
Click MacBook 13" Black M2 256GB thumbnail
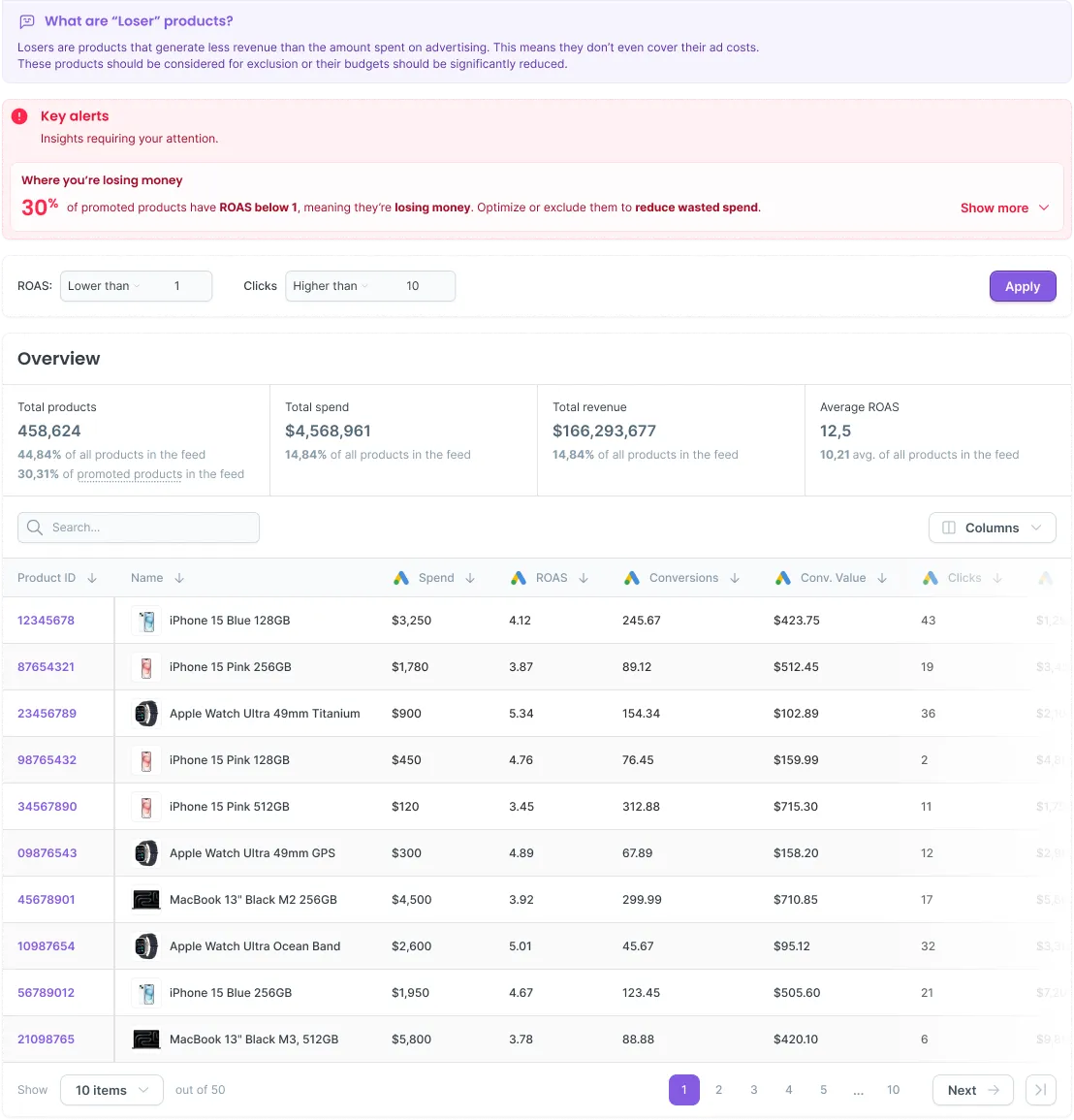(x=146, y=900)
